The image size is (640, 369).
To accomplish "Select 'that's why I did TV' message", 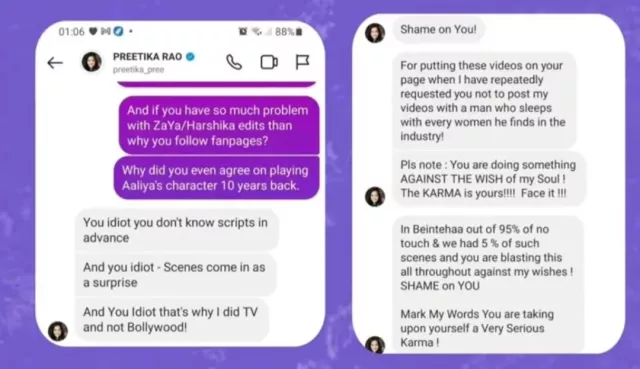I will click(172, 319).
